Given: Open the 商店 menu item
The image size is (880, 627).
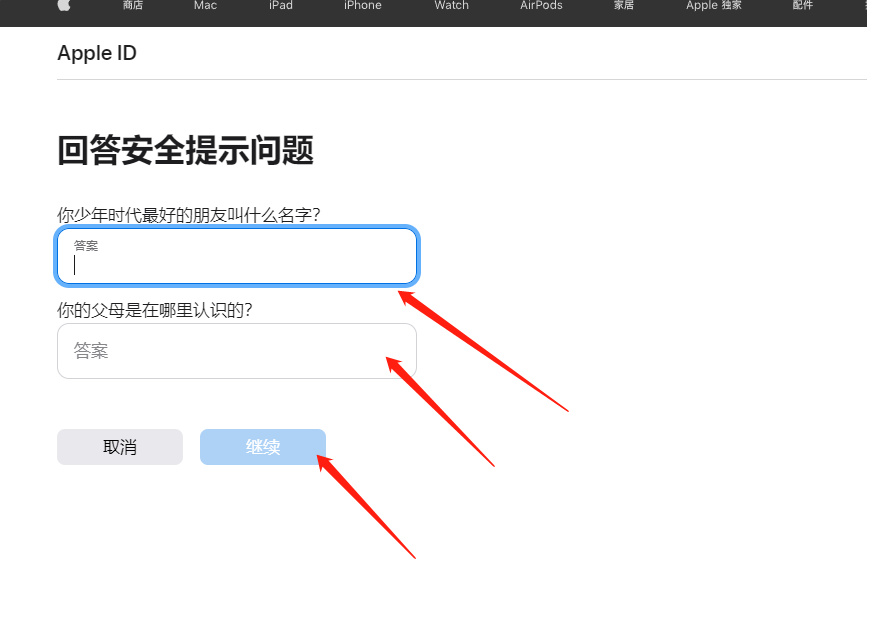Looking at the screenshot, I should (x=132, y=6).
